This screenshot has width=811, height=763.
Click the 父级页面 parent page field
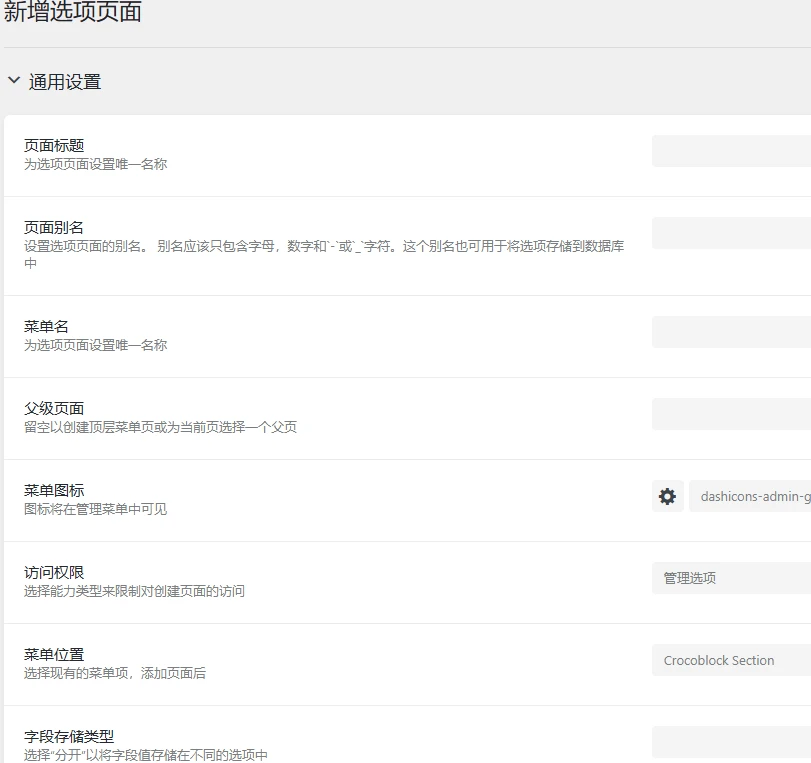[x=730, y=414]
